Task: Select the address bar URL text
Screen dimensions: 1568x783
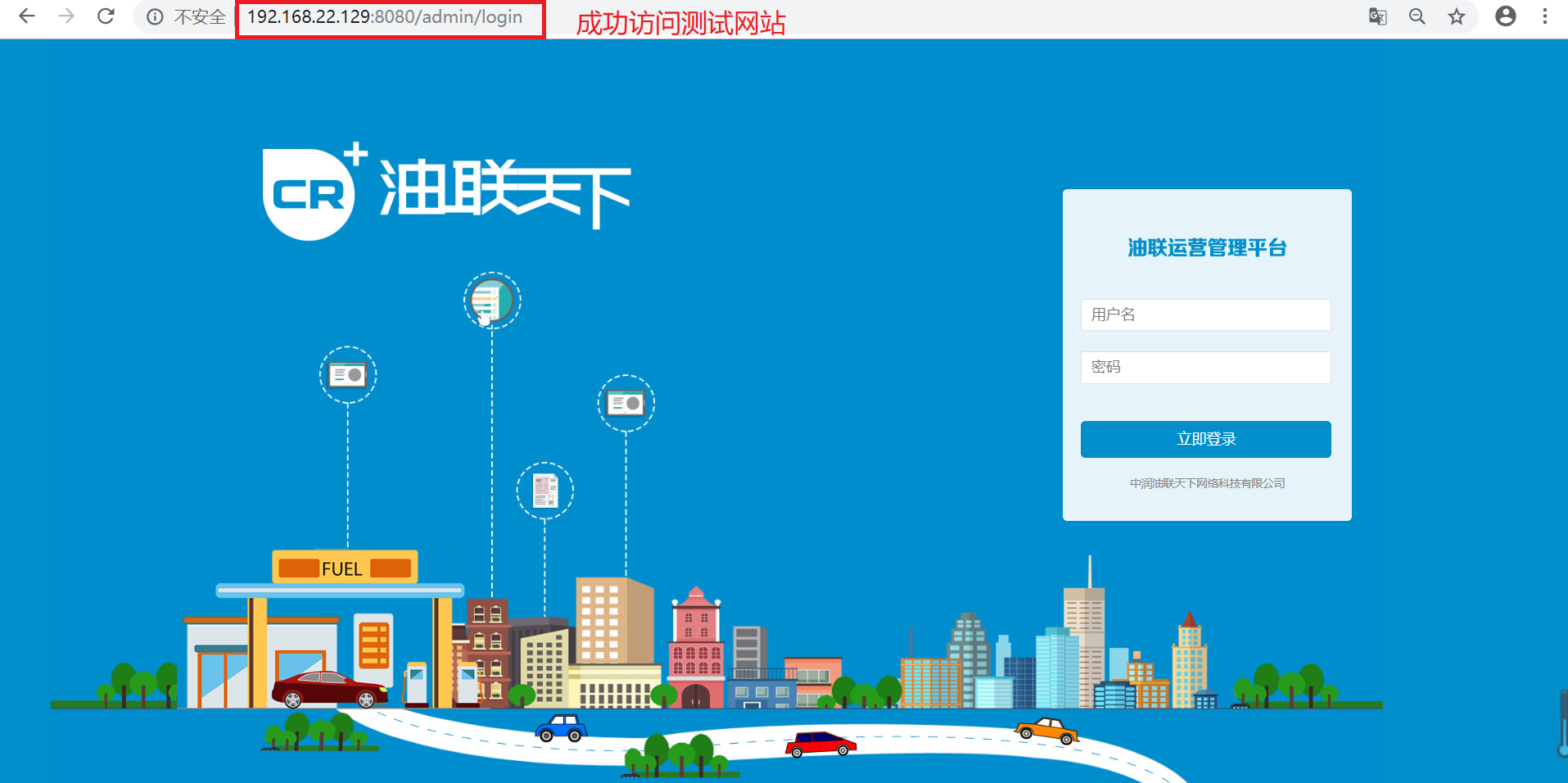Action: (x=385, y=17)
